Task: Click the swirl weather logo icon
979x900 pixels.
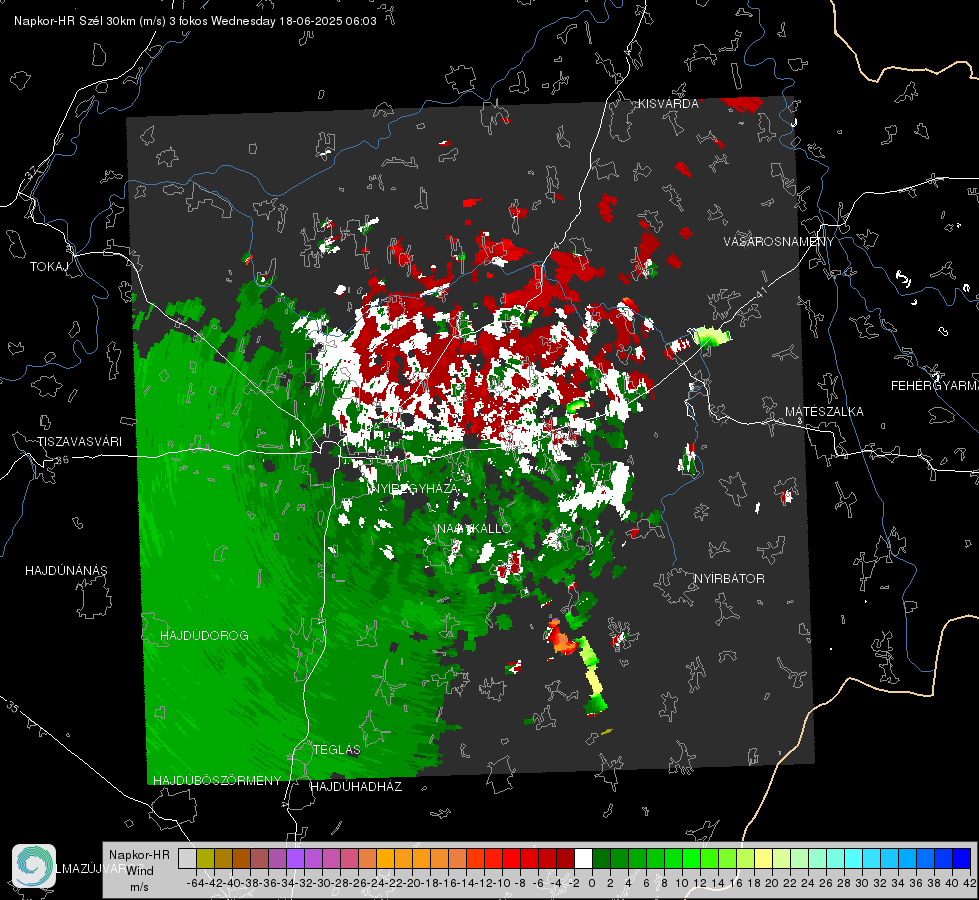Action: point(34,866)
